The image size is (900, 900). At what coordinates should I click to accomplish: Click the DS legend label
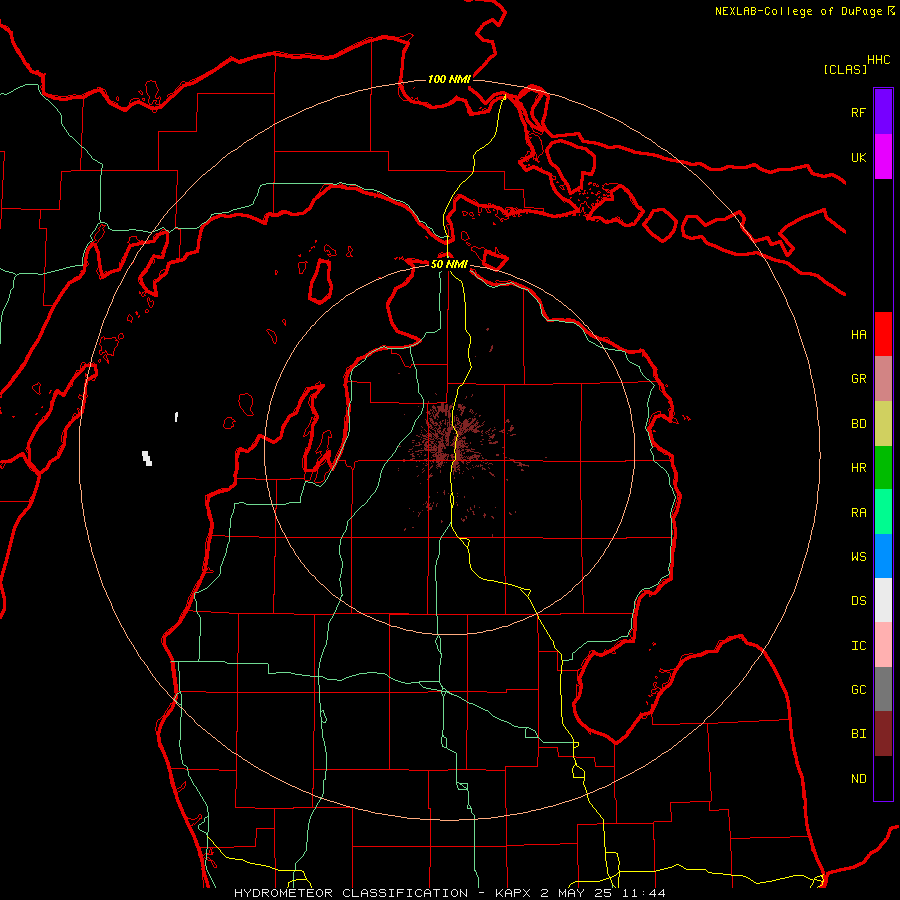click(858, 601)
